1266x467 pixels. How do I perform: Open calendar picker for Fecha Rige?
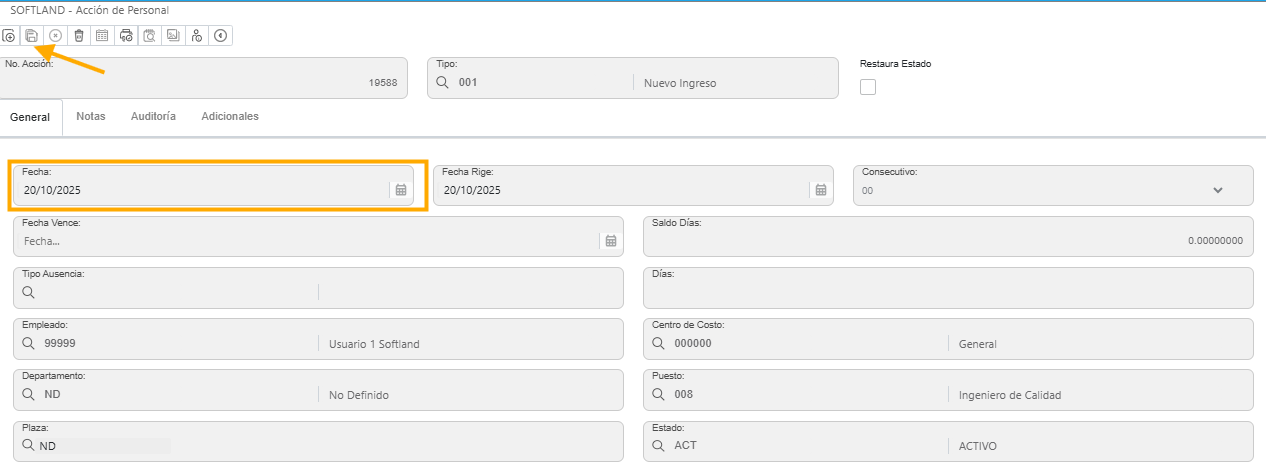tap(820, 190)
